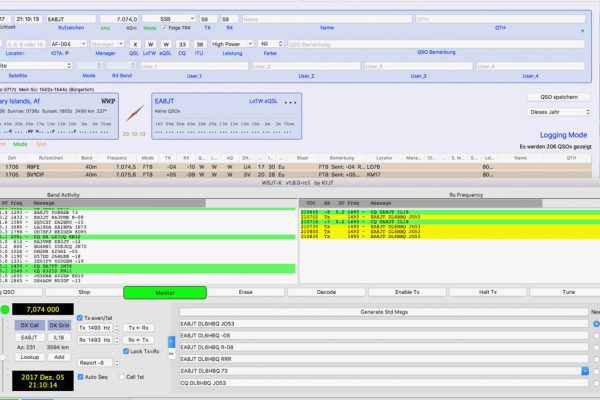Click the ITU zone field showing 36

[x=199, y=44]
